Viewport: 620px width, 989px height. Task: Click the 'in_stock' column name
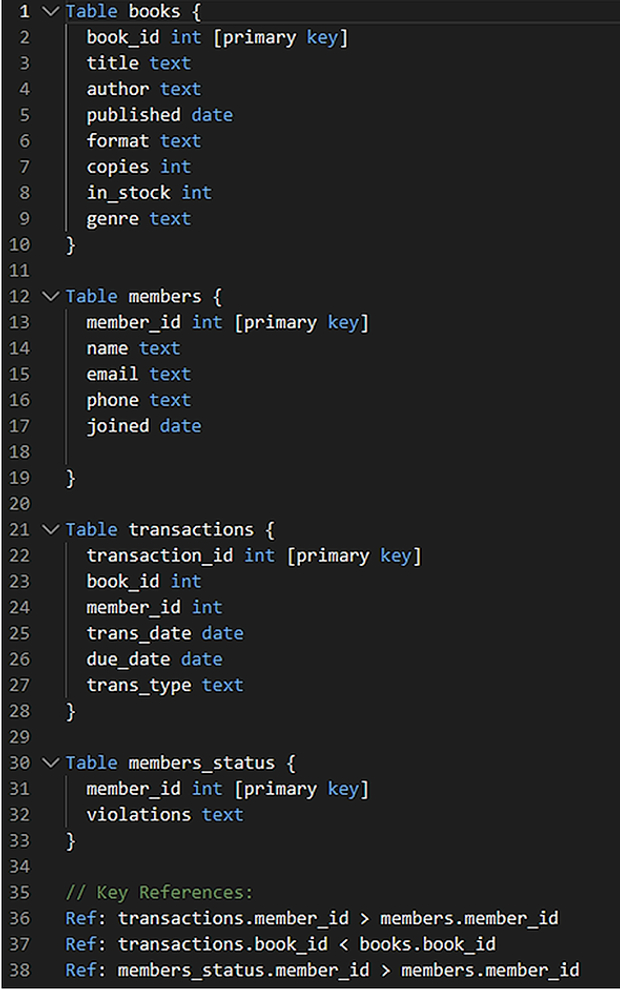[128, 193]
